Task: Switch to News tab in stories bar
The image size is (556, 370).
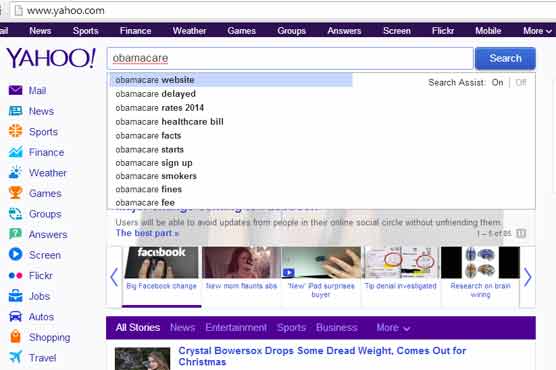Action: pyautogui.click(x=182, y=327)
